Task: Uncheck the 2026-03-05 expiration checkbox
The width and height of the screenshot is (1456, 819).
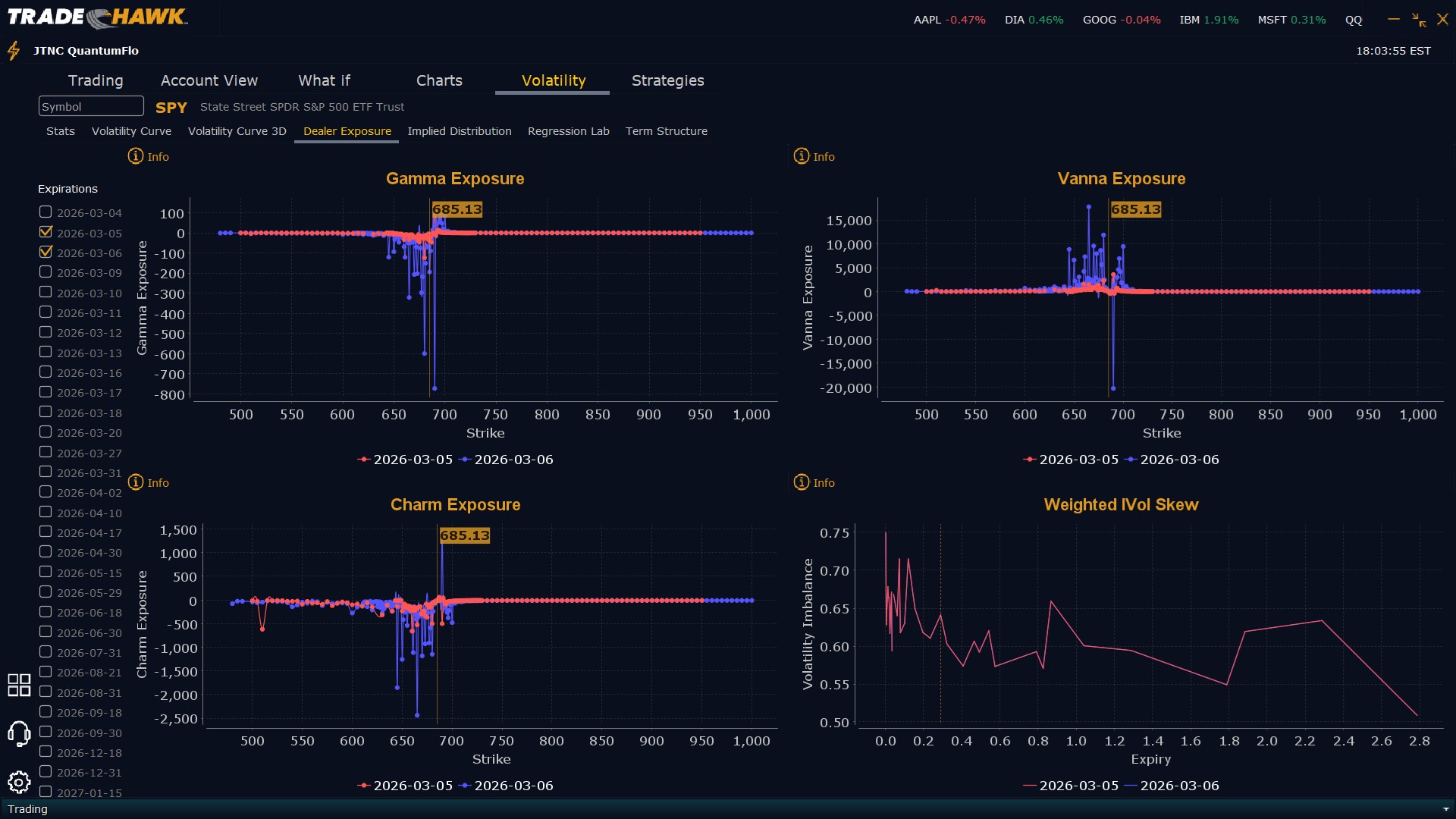Action: click(x=45, y=232)
